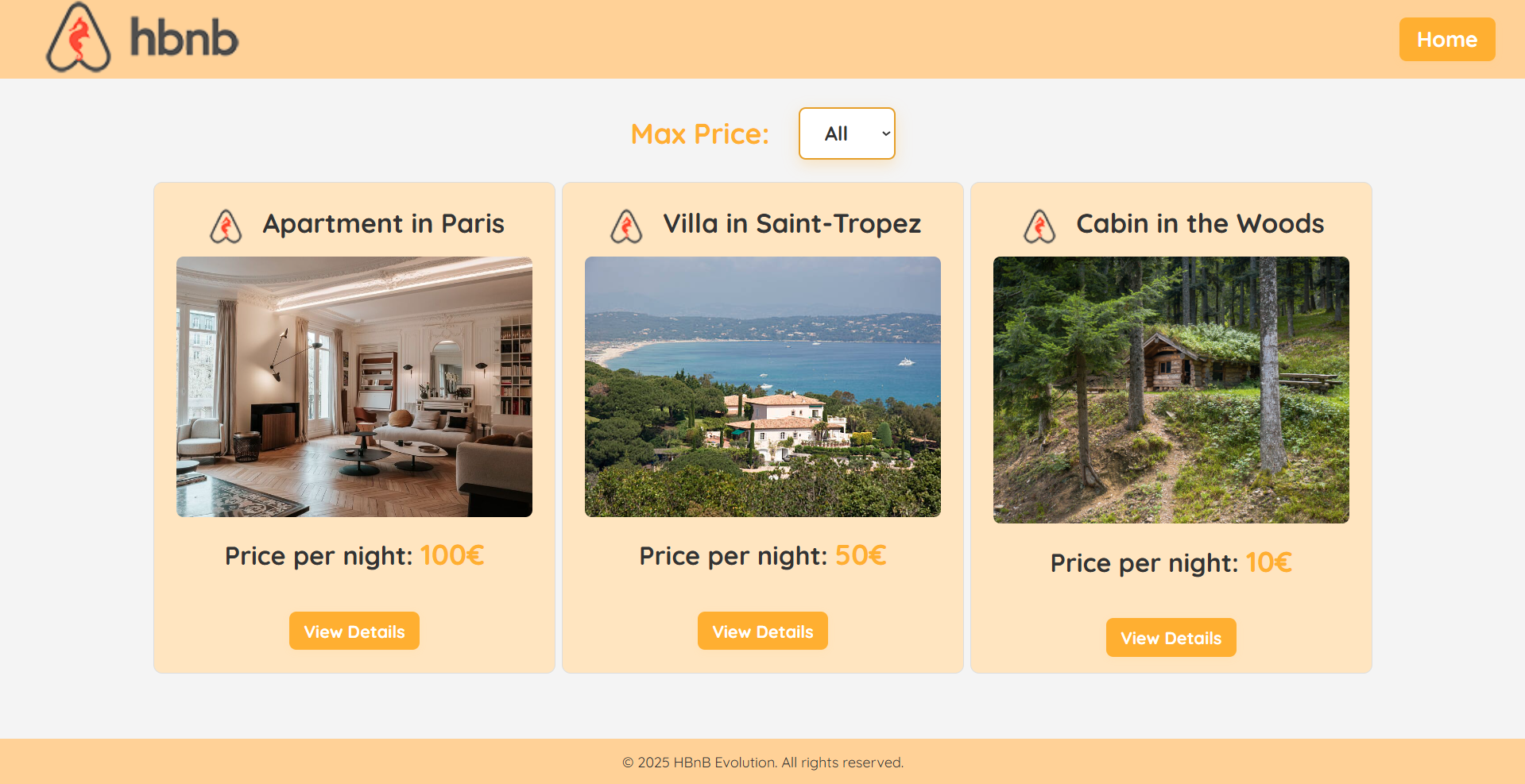Click the seahorse icon beside Apartment in Paris
The height and width of the screenshot is (784, 1525).
click(226, 226)
